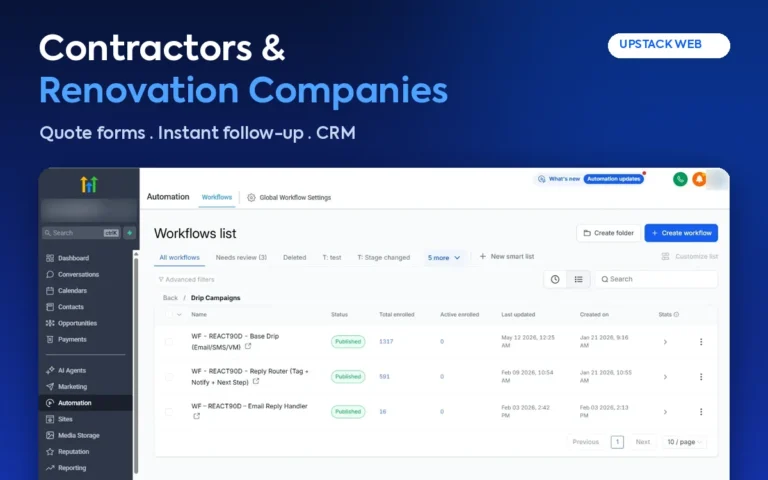This screenshot has width=768, height=480.
Task: Select Automation in the sidebar
Action: click(x=86, y=403)
